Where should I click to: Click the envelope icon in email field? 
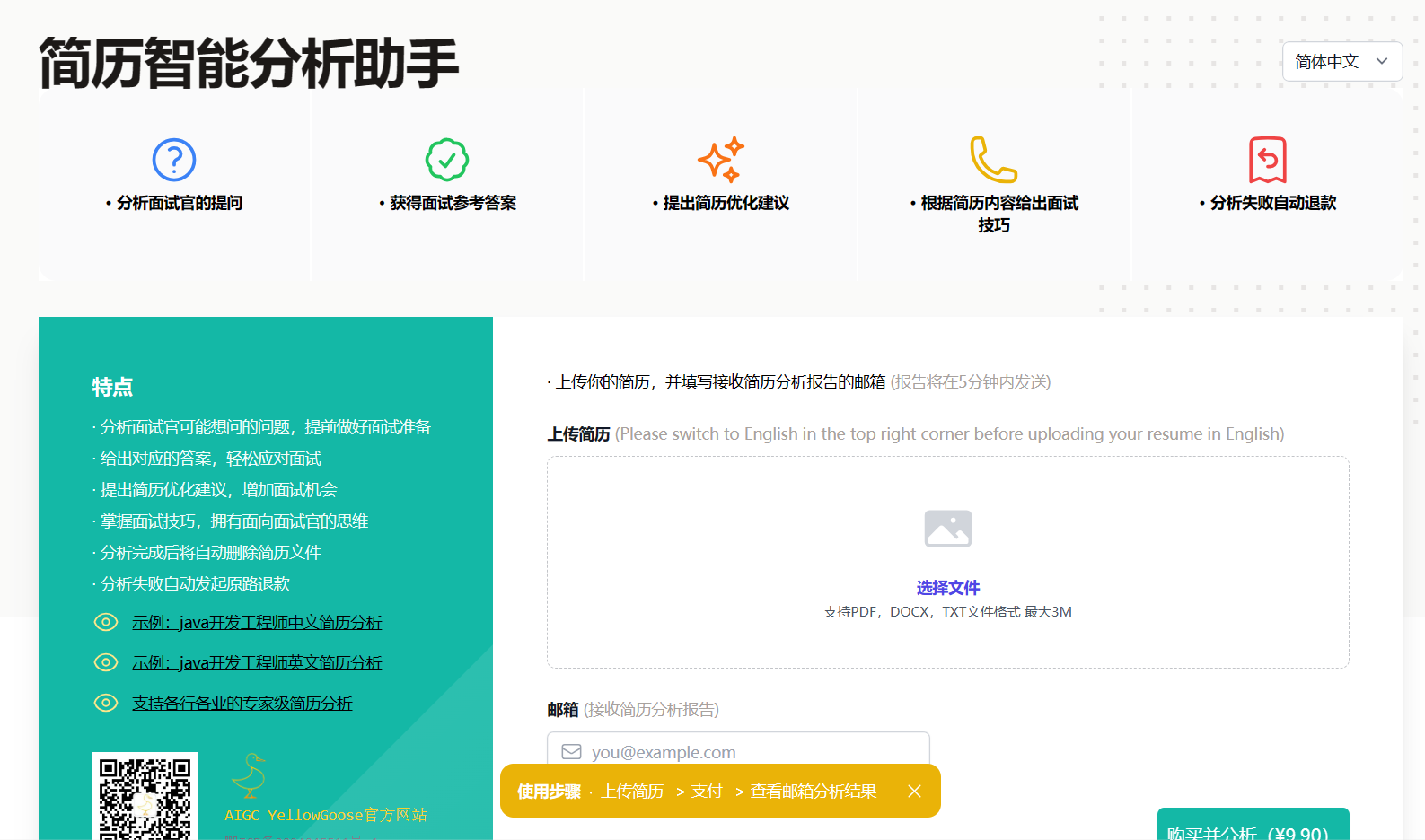(x=571, y=752)
